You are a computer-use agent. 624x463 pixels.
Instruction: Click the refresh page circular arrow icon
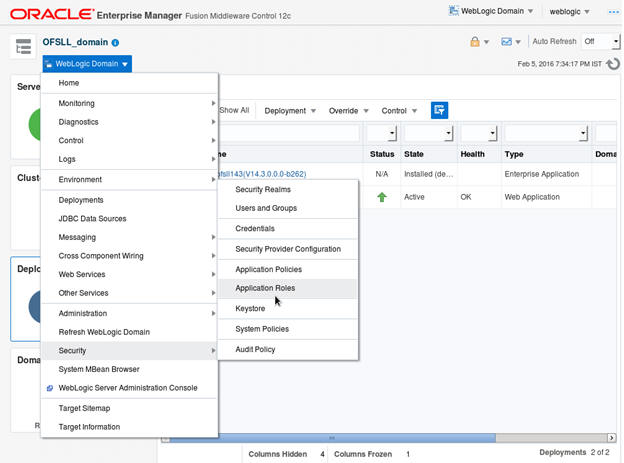coord(613,64)
